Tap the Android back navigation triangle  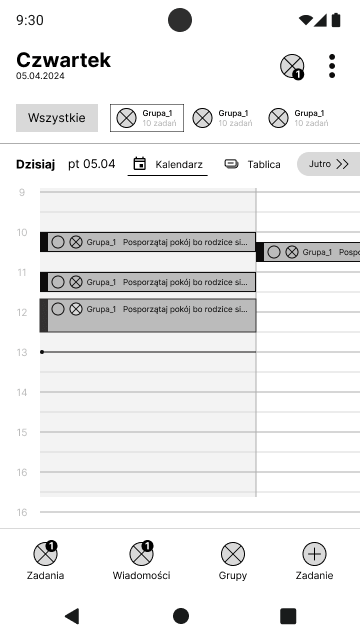73,616
